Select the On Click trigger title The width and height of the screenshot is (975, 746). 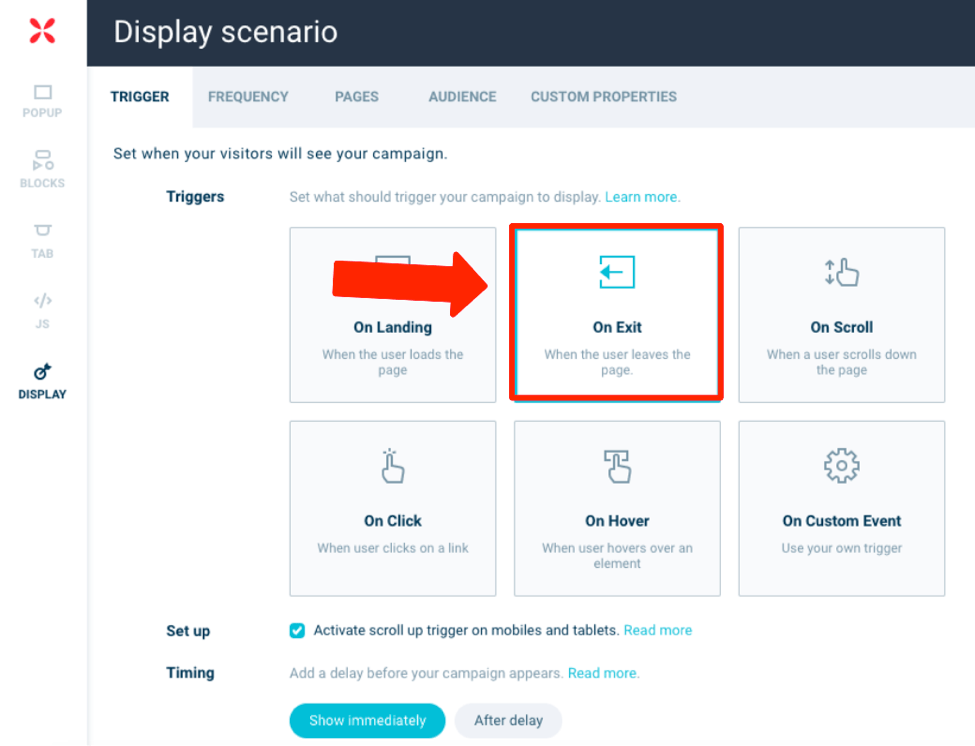tap(392, 521)
